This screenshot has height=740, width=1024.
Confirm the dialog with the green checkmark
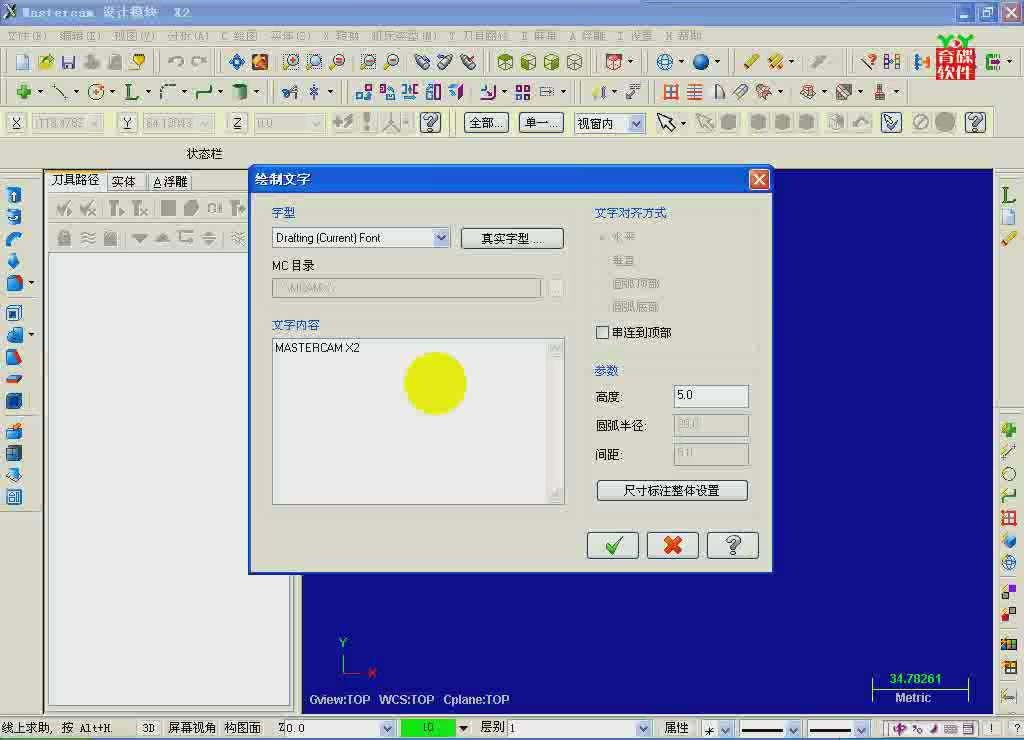(613, 545)
